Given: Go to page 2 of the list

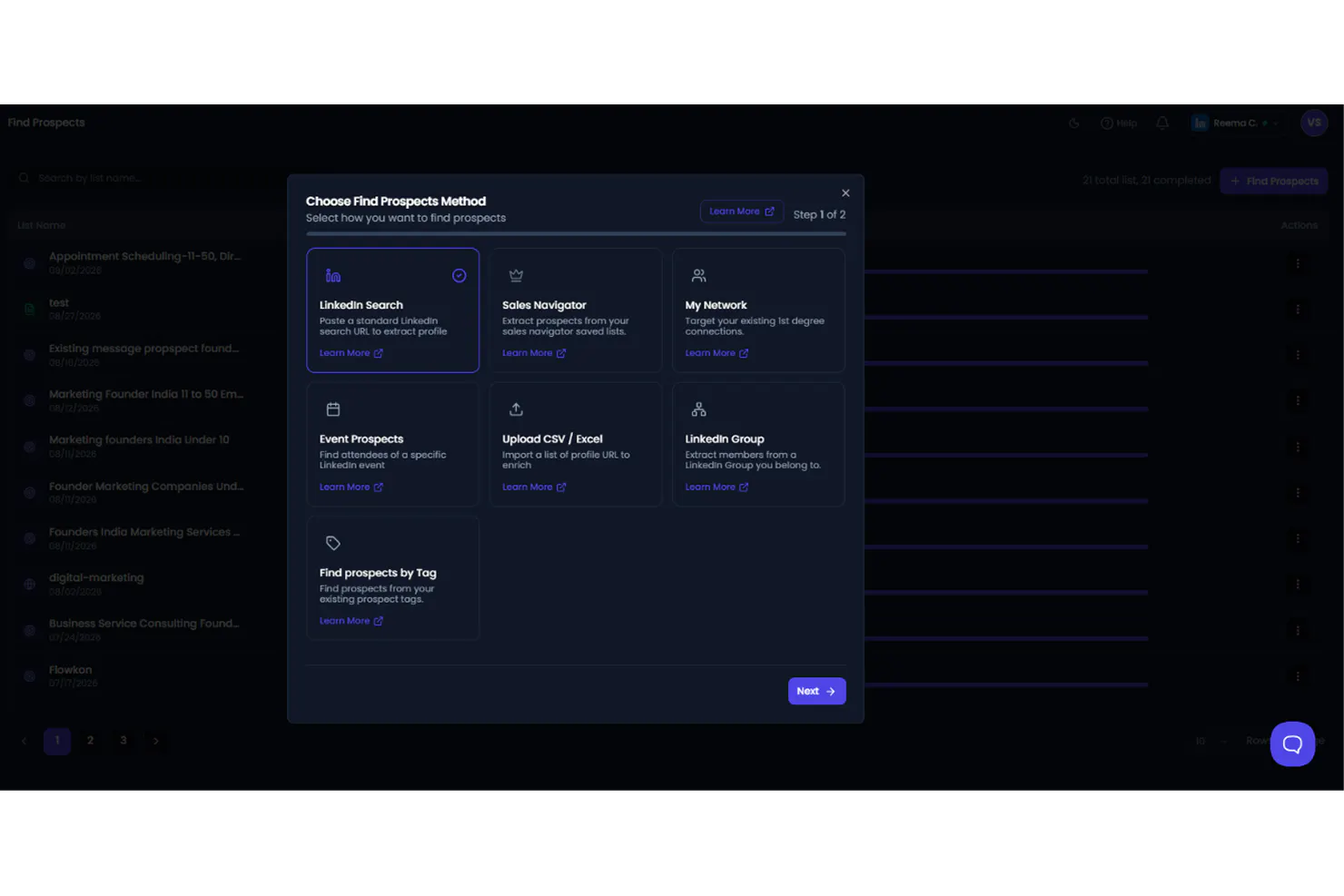Looking at the screenshot, I should click(90, 741).
